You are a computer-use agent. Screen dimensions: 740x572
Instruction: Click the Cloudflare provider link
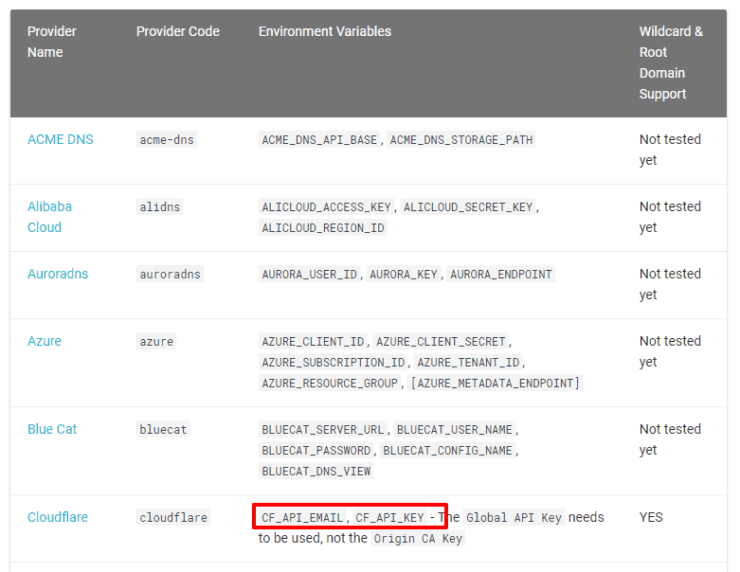(x=57, y=517)
